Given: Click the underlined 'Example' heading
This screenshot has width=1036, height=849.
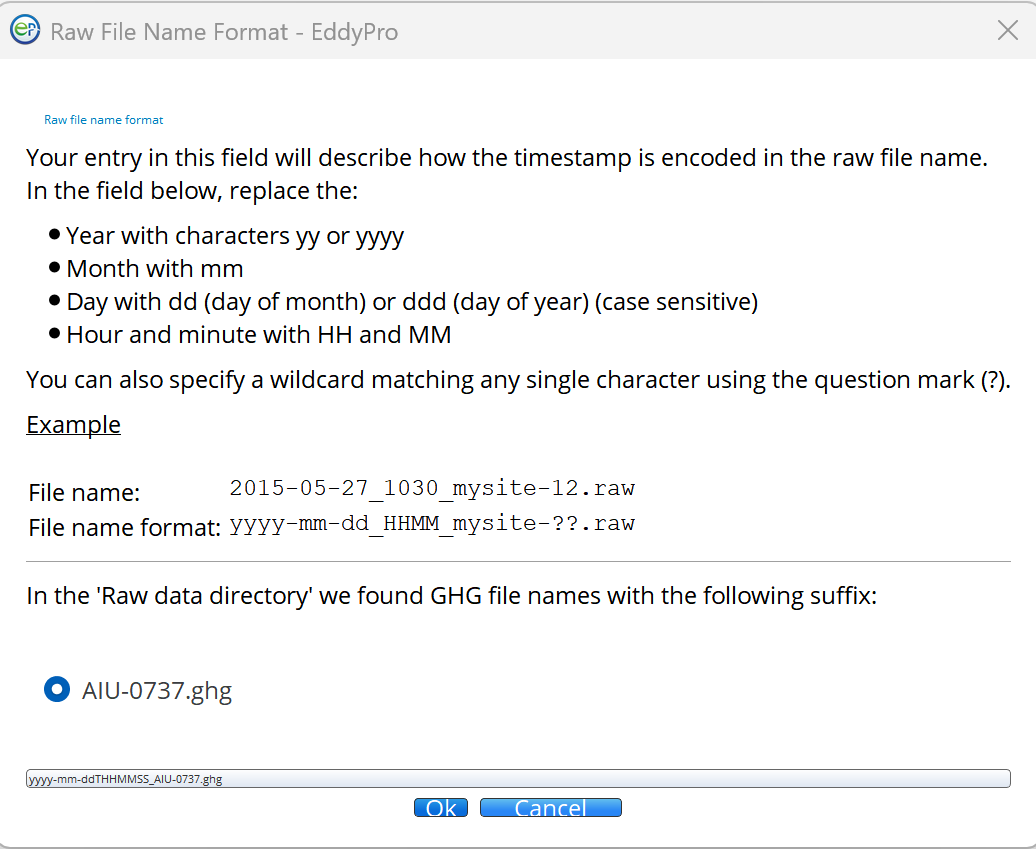Looking at the screenshot, I should [73, 424].
